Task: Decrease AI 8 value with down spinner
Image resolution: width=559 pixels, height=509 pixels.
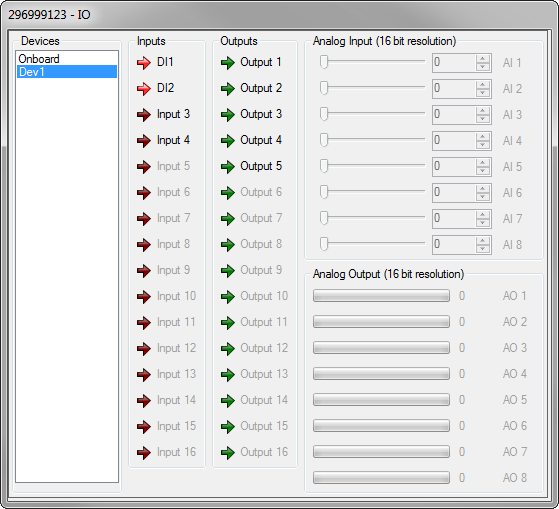Action: coord(483,249)
